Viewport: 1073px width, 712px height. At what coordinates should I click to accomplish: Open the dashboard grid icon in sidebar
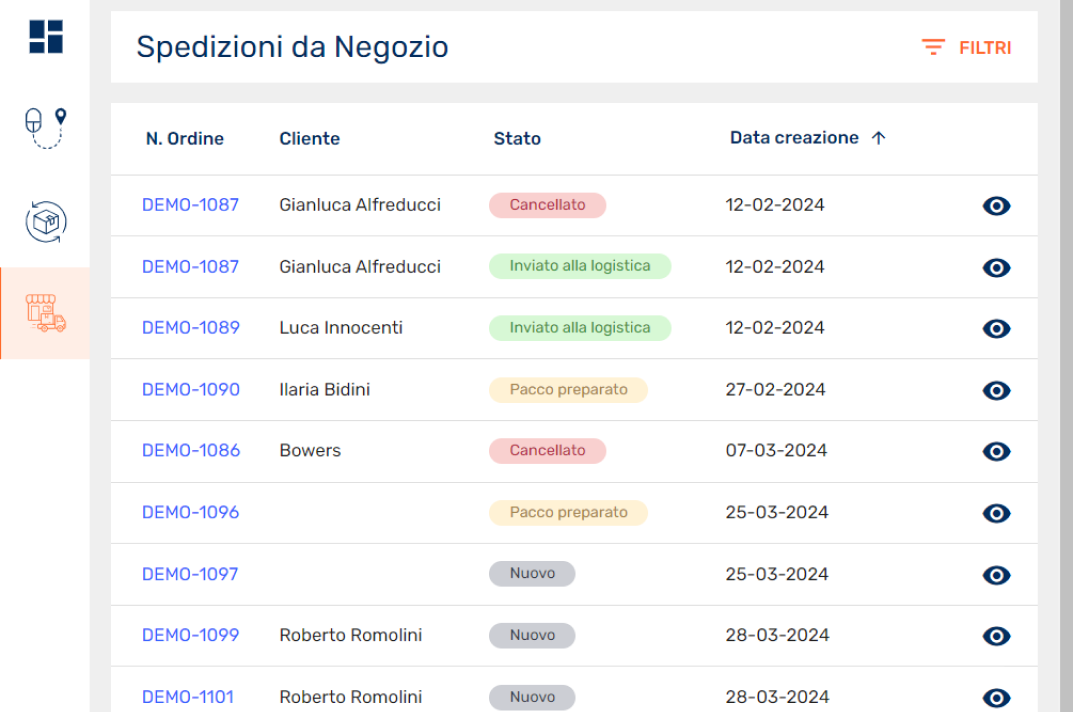pos(45,36)
